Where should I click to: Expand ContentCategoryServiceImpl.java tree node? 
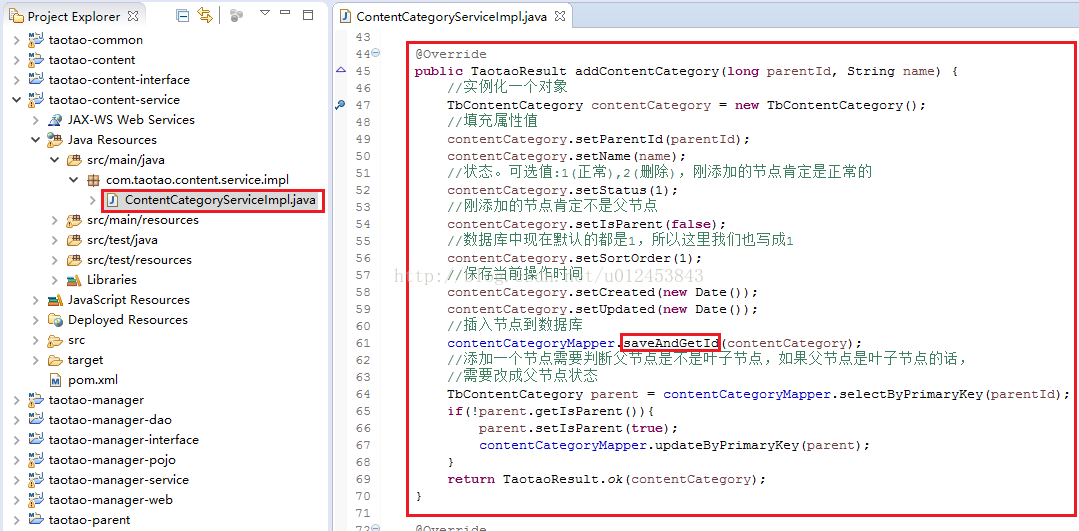(x=94, y=200)
